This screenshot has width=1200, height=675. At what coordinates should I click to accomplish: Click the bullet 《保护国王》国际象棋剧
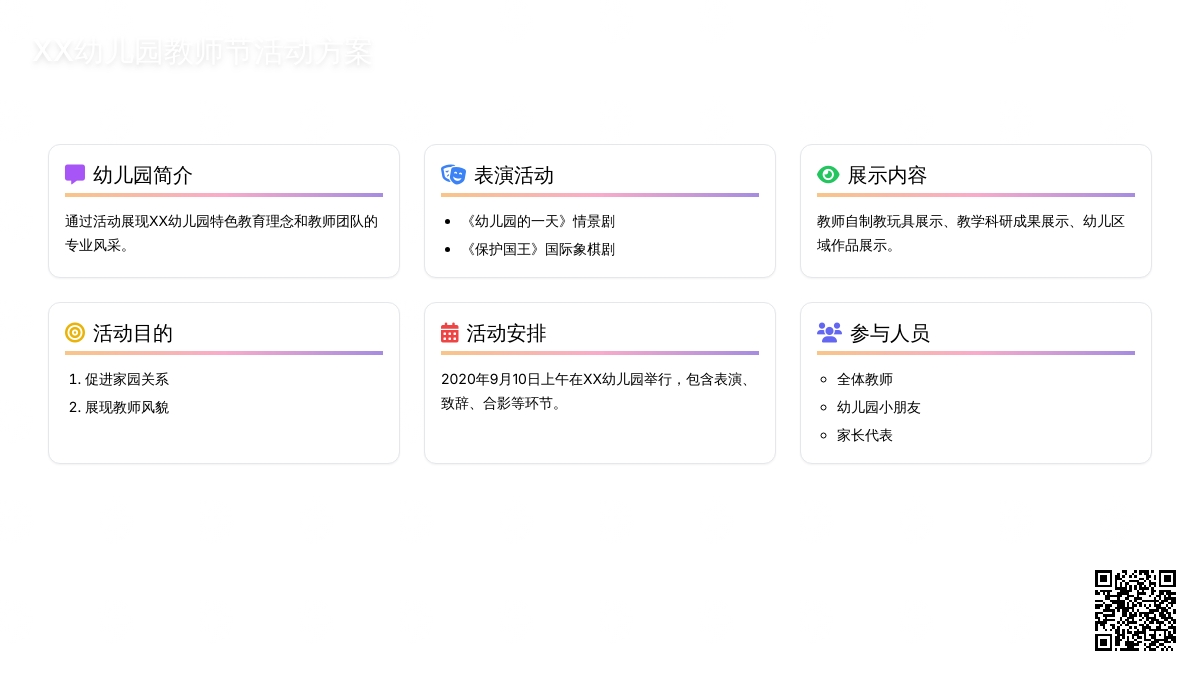(538, 249)
